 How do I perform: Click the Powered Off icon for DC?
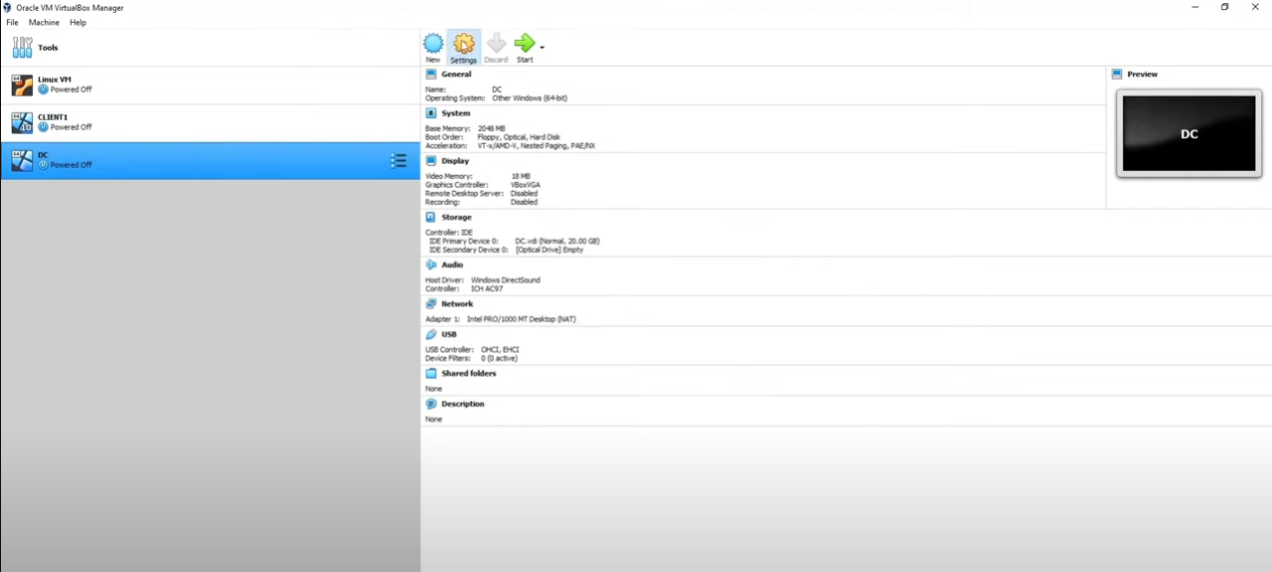pos(43,165)
